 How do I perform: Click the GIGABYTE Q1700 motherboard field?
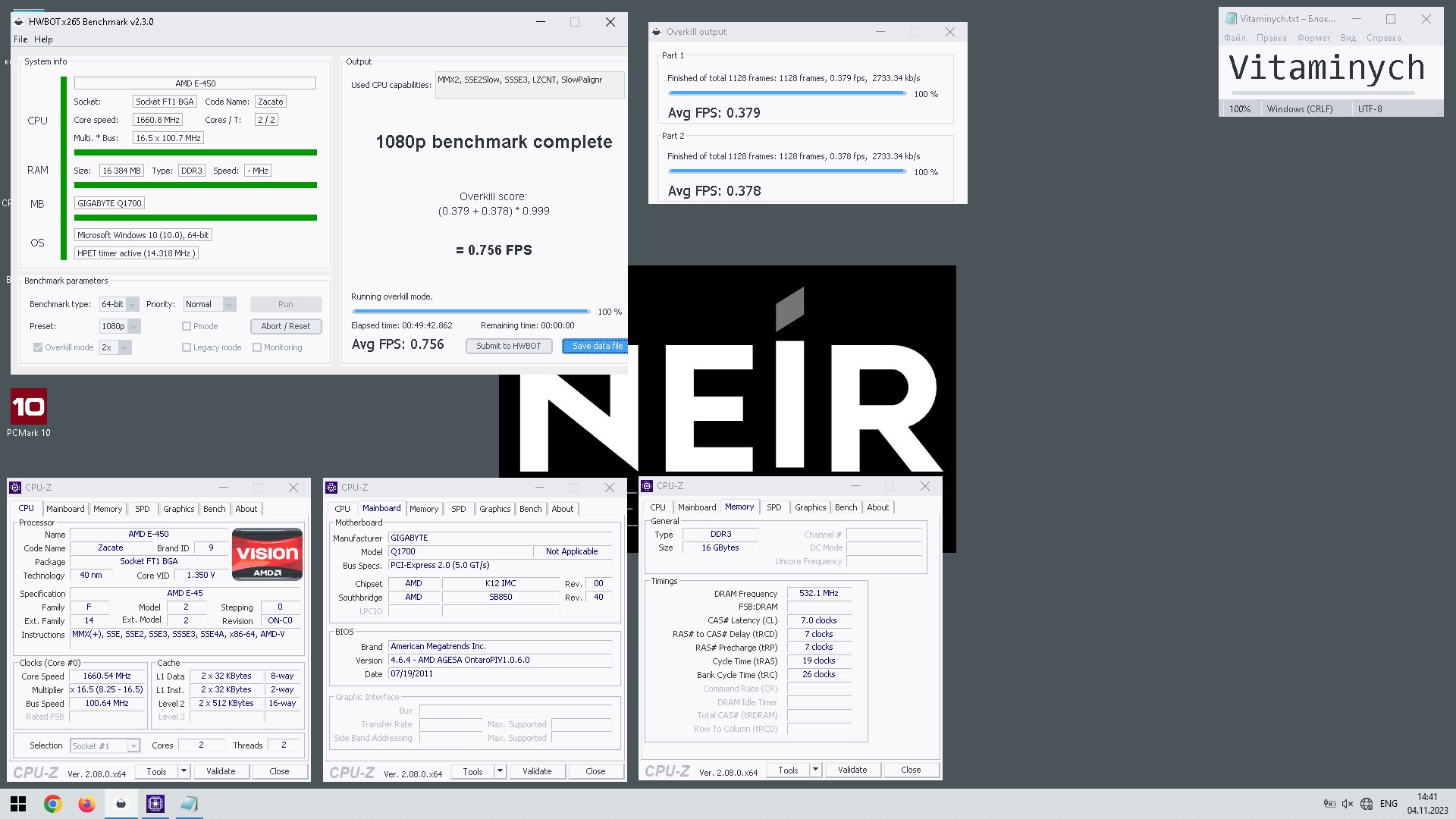109,203
